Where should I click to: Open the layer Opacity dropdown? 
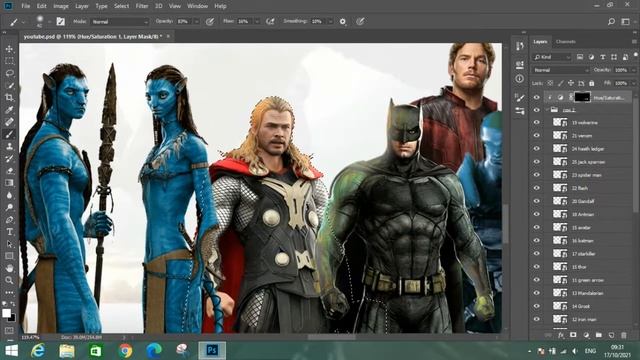633,70
